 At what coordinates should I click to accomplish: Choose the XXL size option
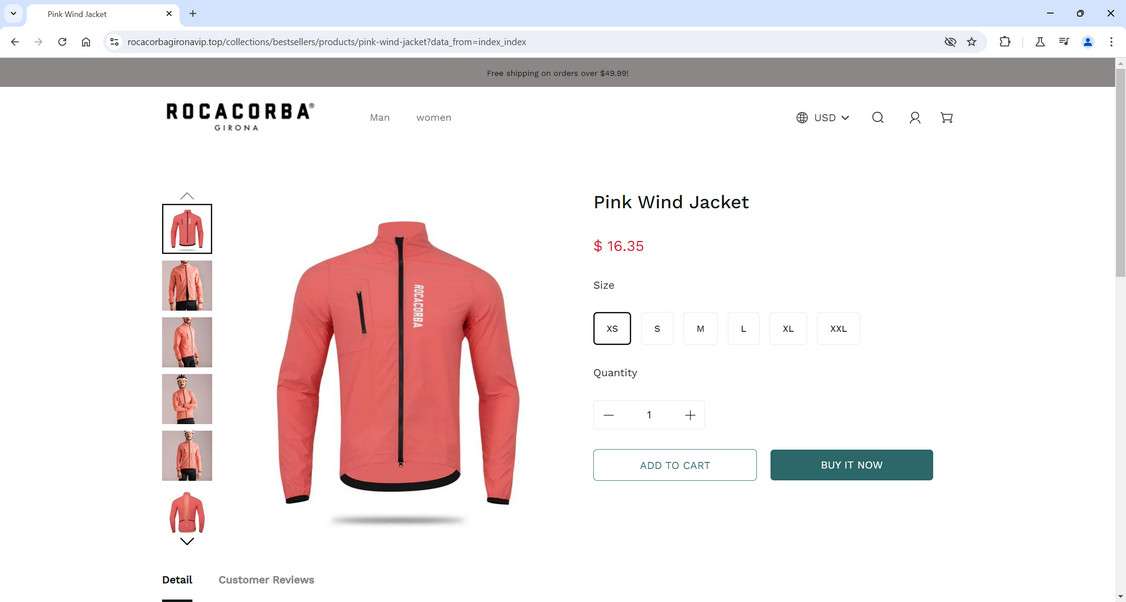[x=838, y=328]
